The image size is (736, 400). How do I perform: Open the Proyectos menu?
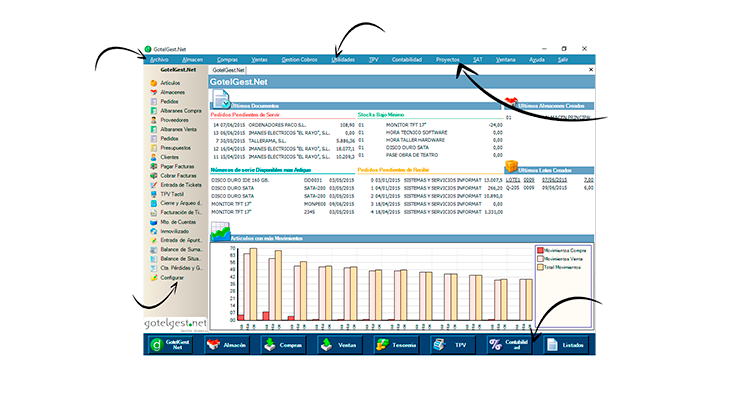(x=448, y=60)
